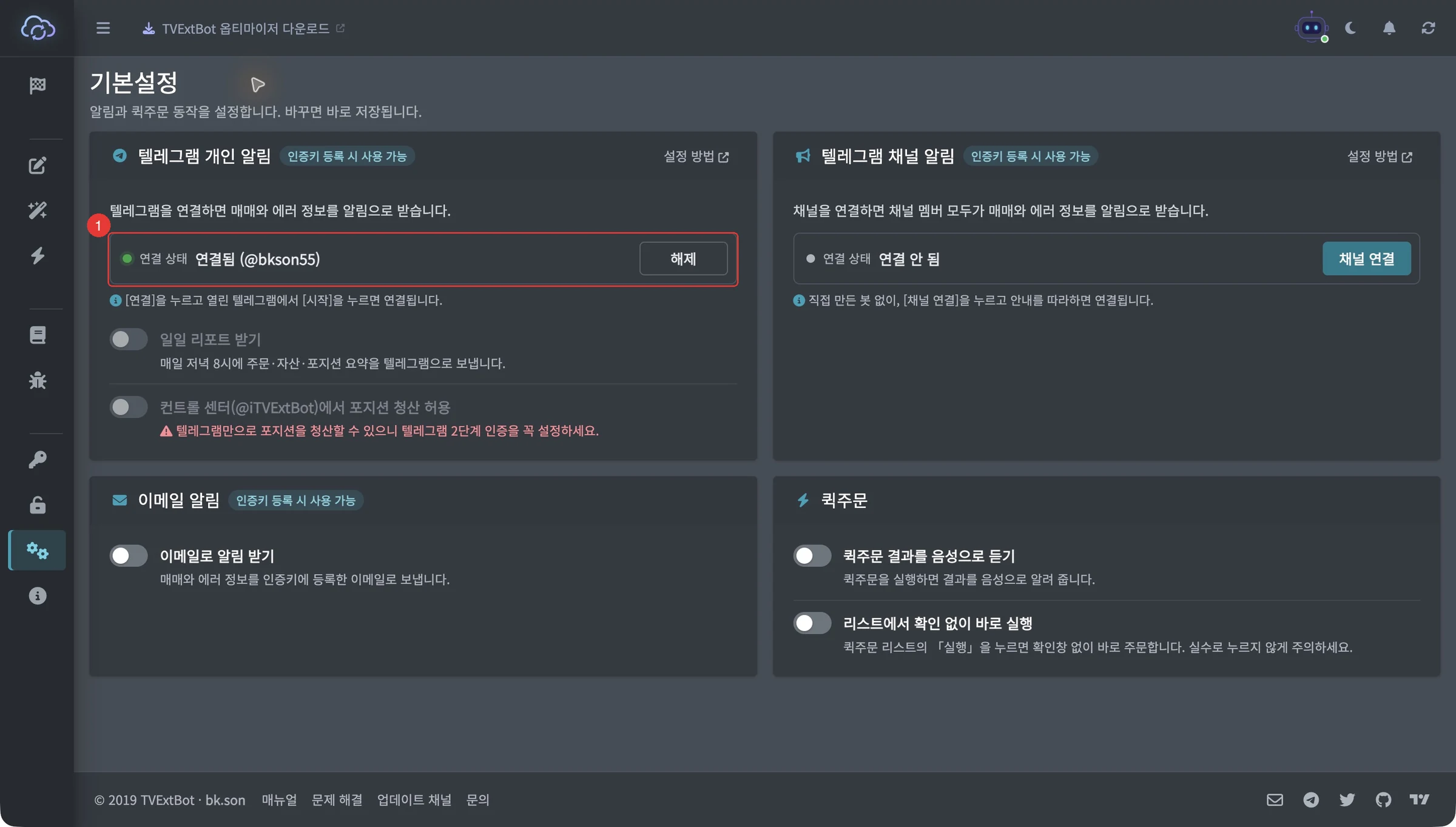Viewport: 1456px width, 827px height.
Task: Toggle 리스트에서 확인 없이 바로 실행 switch
Action: [x=812, y=623]
